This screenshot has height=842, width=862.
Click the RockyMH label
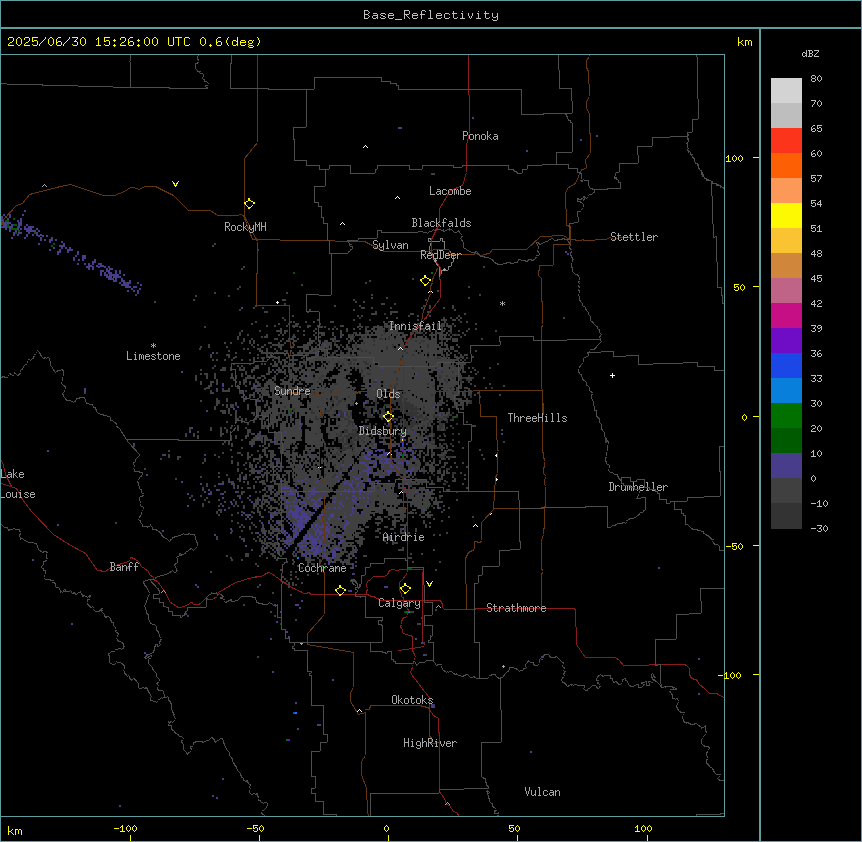tap(245, 227)
